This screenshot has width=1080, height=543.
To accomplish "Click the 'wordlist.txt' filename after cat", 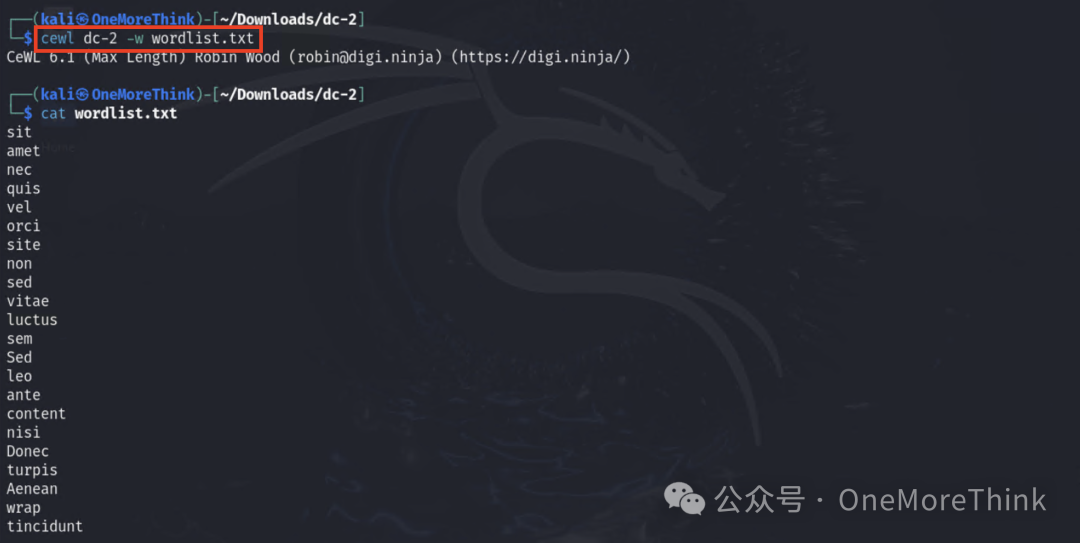I will [126, 114].
